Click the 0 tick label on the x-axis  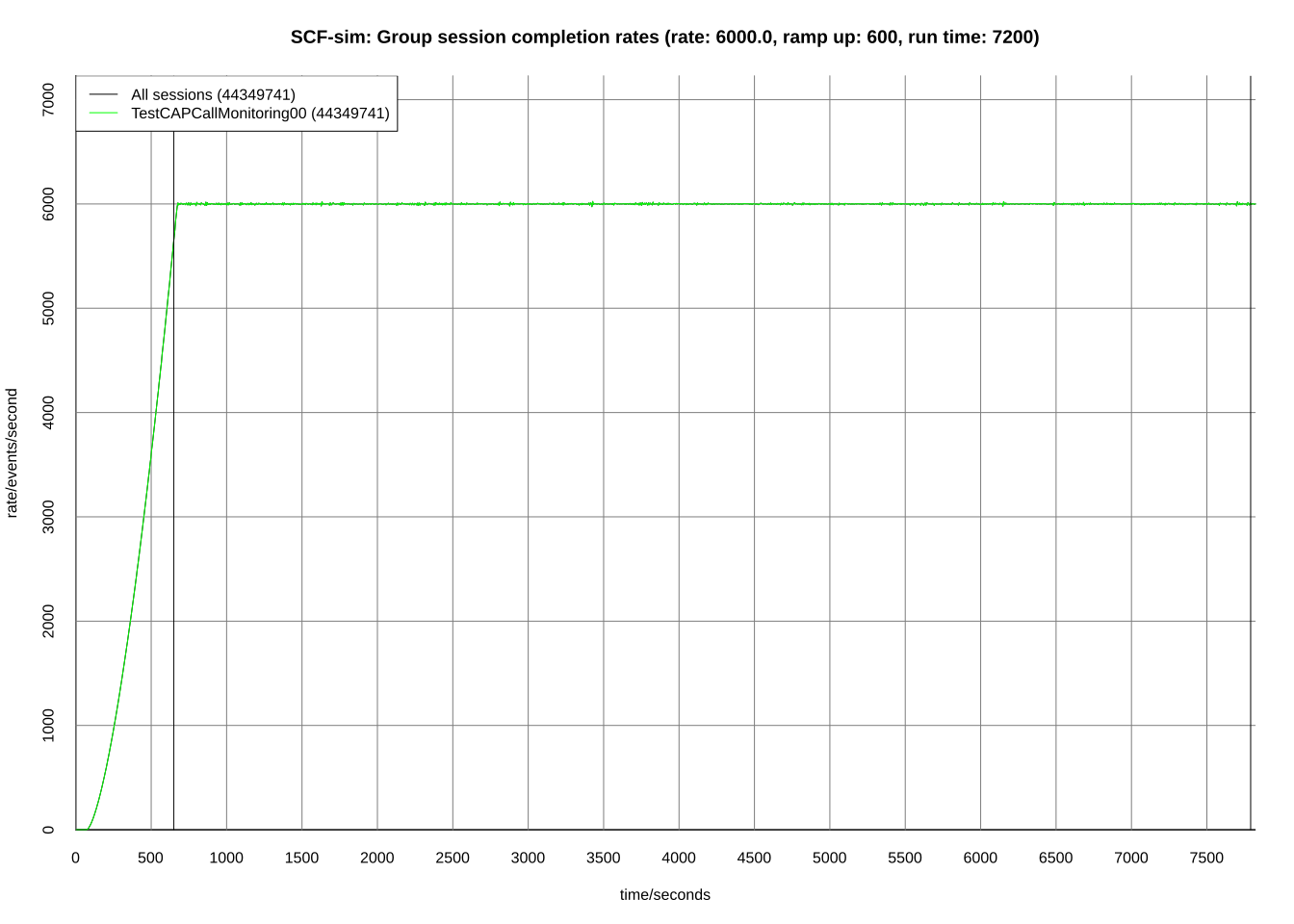coord(76,857)
